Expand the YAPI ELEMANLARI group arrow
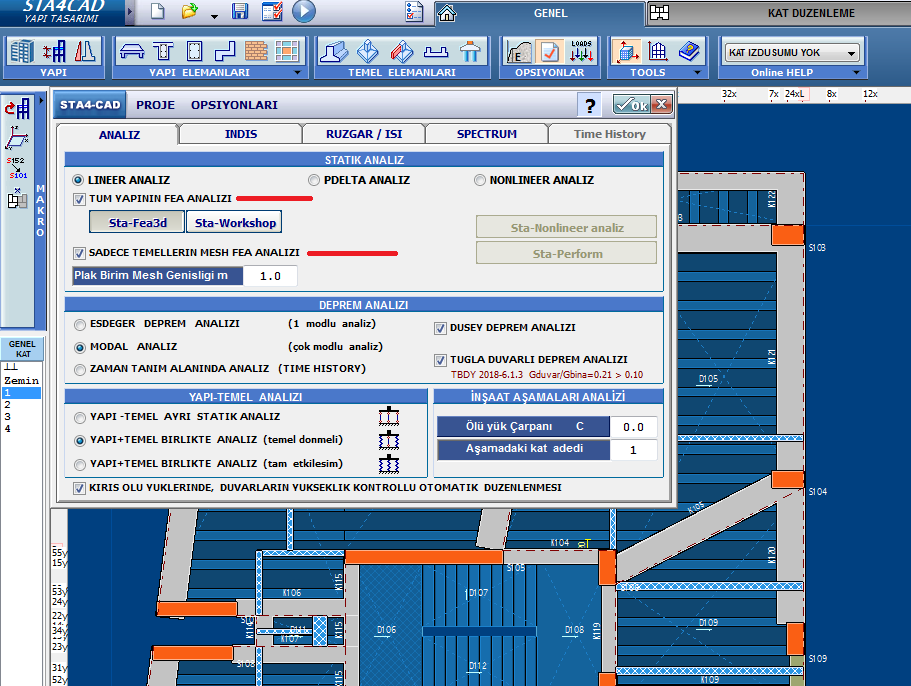This screenshot has width=911, height=686. tap(296, 73)
